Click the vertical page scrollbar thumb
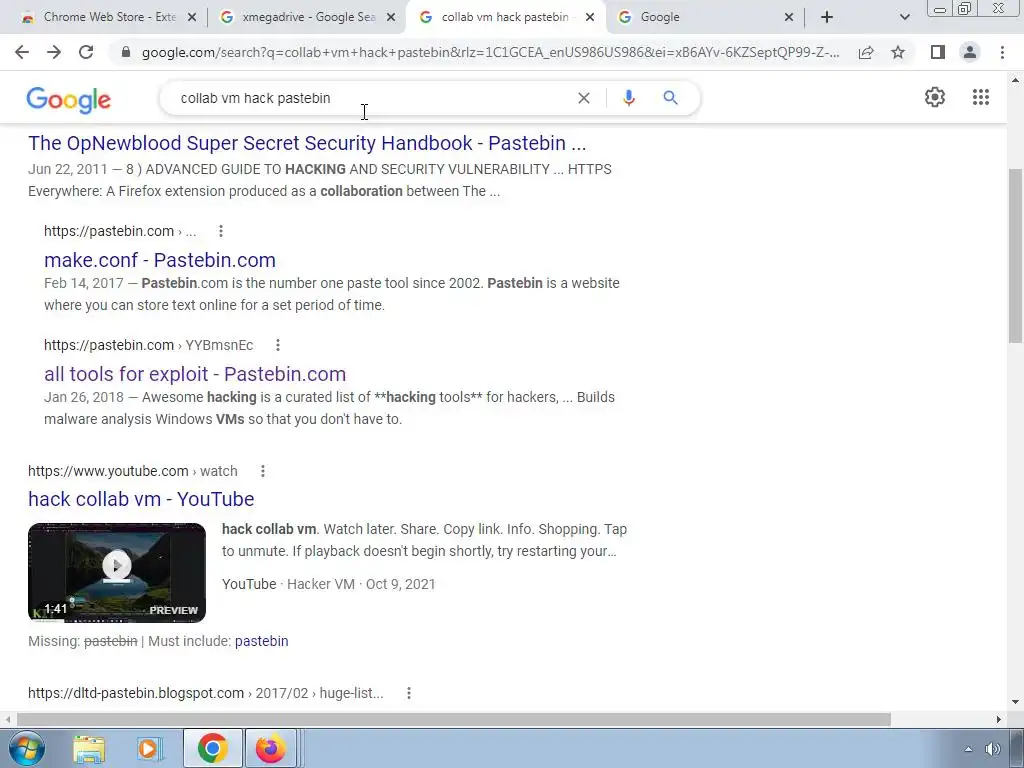The image size is (1024, 768). point(1015,255)
